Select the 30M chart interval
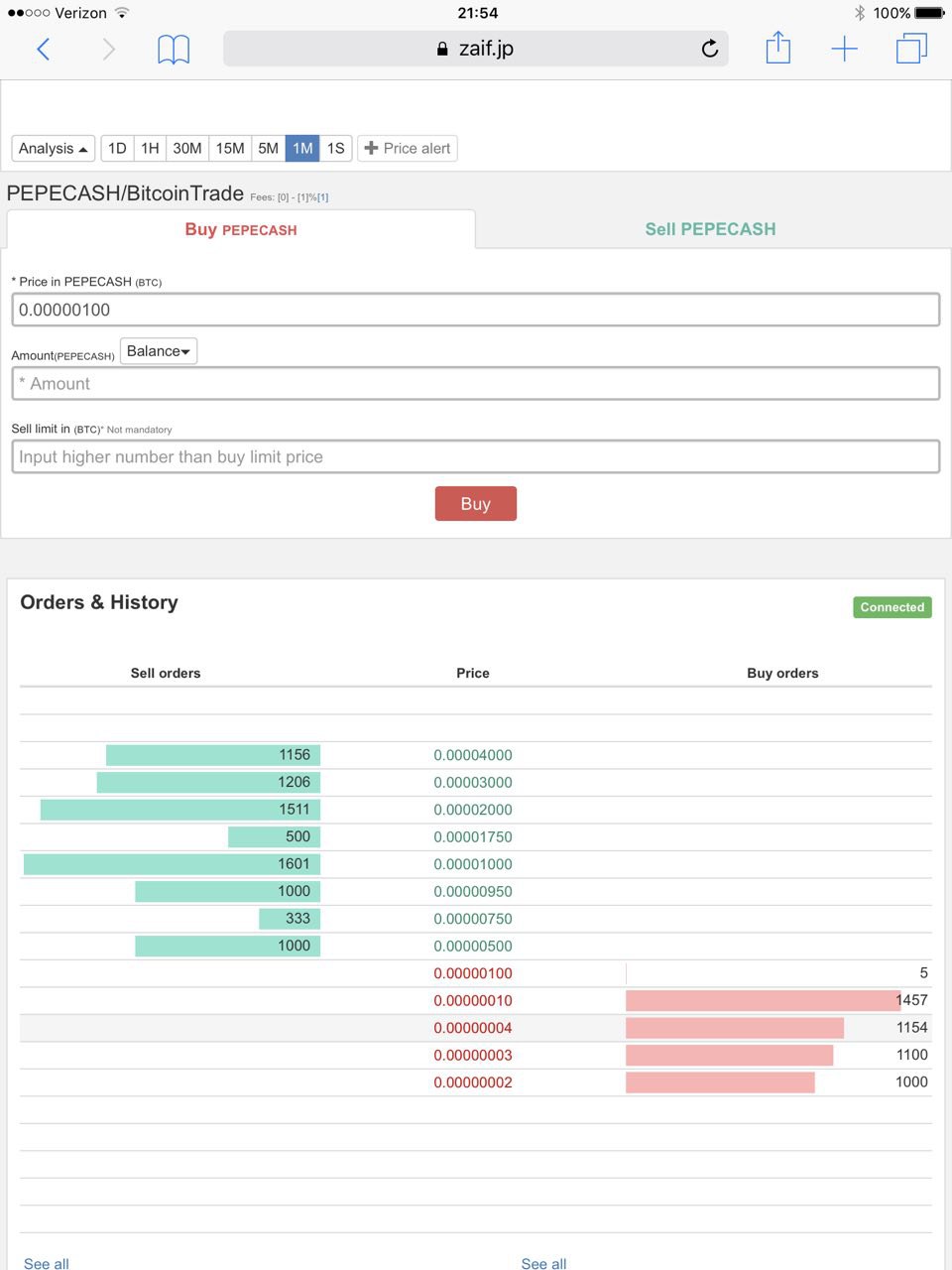Image resolution: width=952 pixels, height=1270 pixels. coord(187,148)
